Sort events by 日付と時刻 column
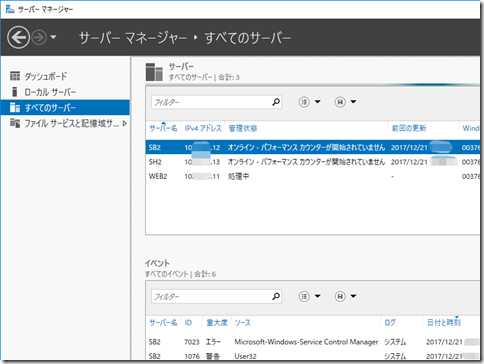 [444, 323]
